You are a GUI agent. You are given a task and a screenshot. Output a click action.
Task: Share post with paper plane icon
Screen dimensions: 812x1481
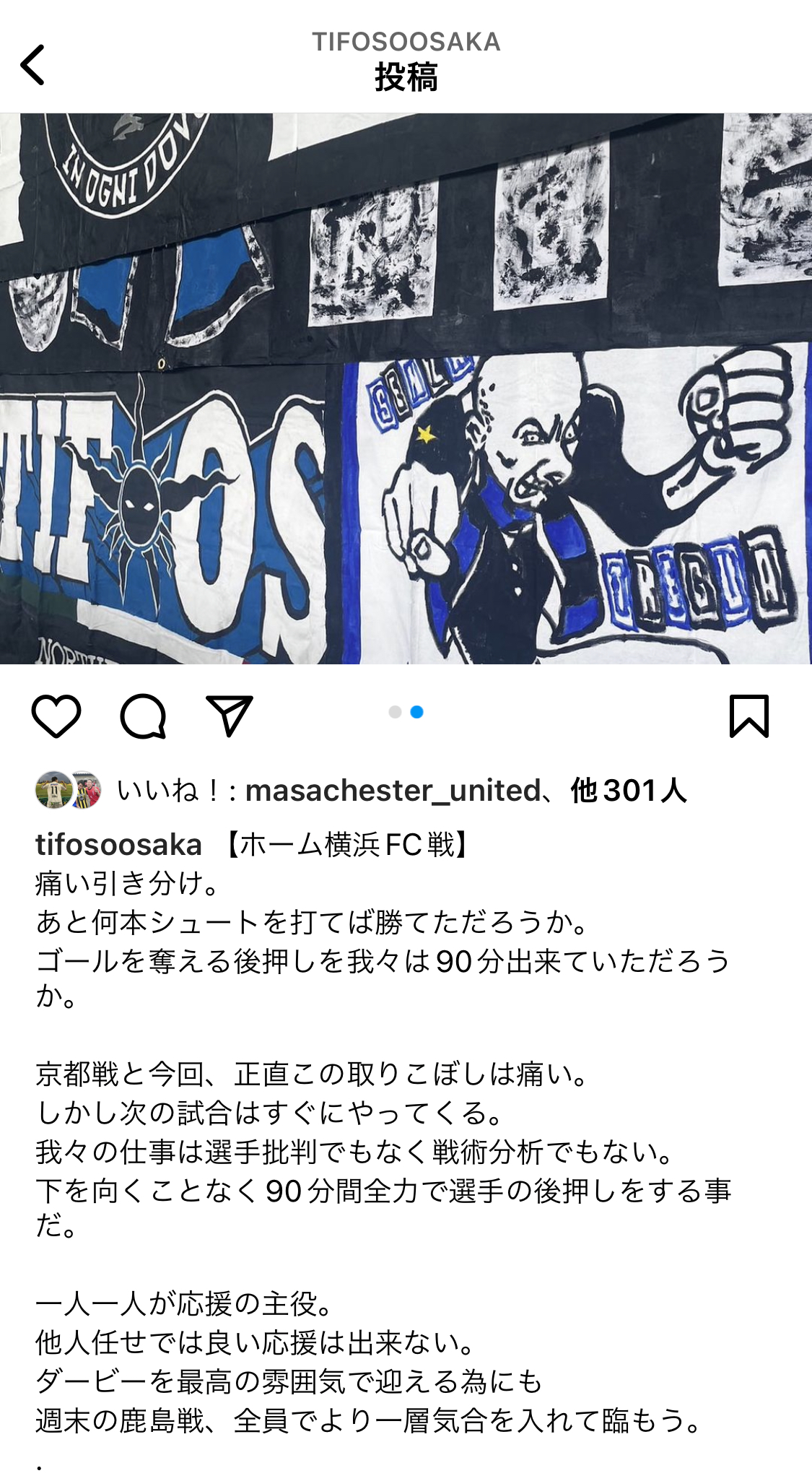[x=230, y=716]
